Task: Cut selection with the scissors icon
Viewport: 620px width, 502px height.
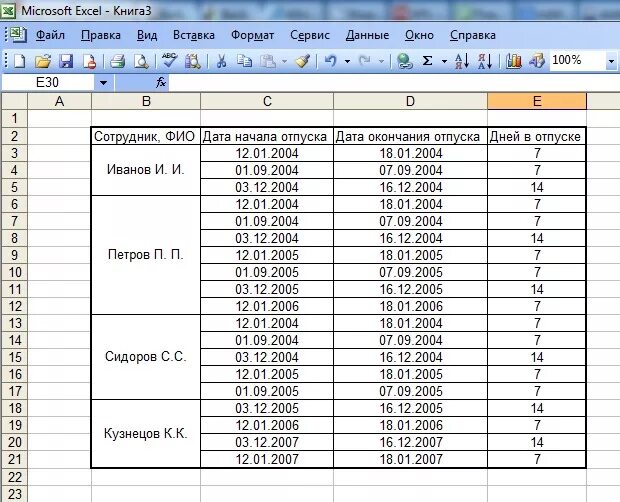Action: point(221,61)
